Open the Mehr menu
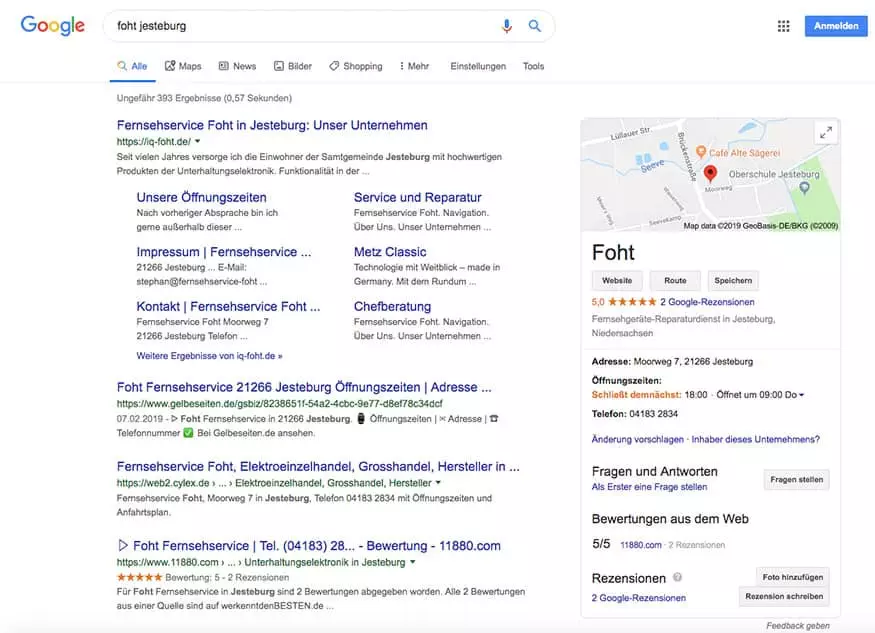Image resolution: width=875 pixels, height=633 pixels. [x=414, y=66]
